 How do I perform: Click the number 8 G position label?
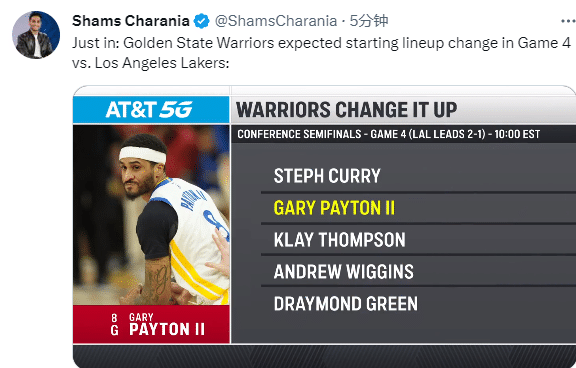[x=115, y=325]
